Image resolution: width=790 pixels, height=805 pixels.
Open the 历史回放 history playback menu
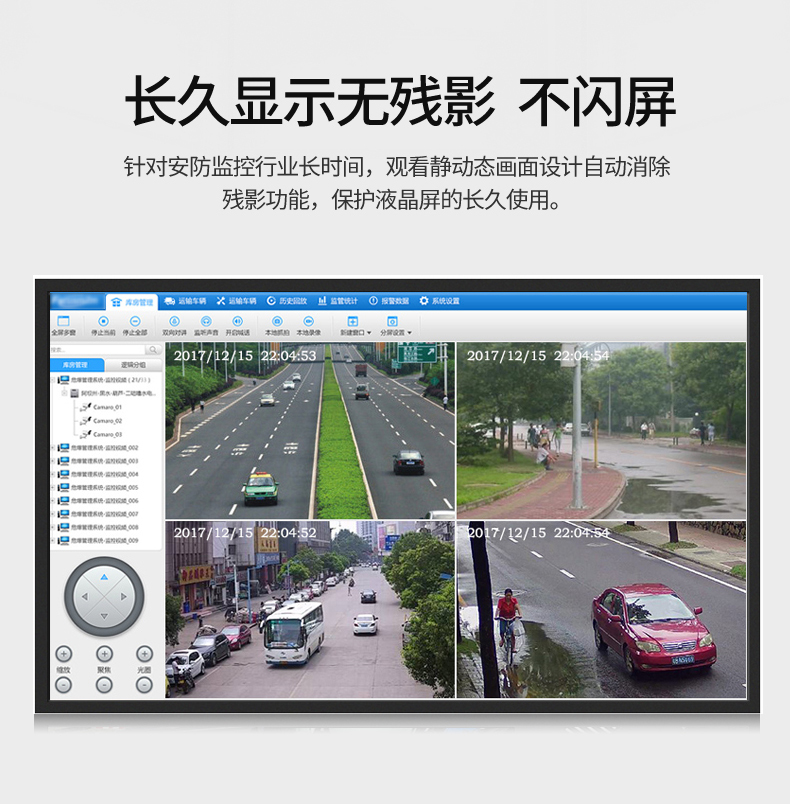286,301
